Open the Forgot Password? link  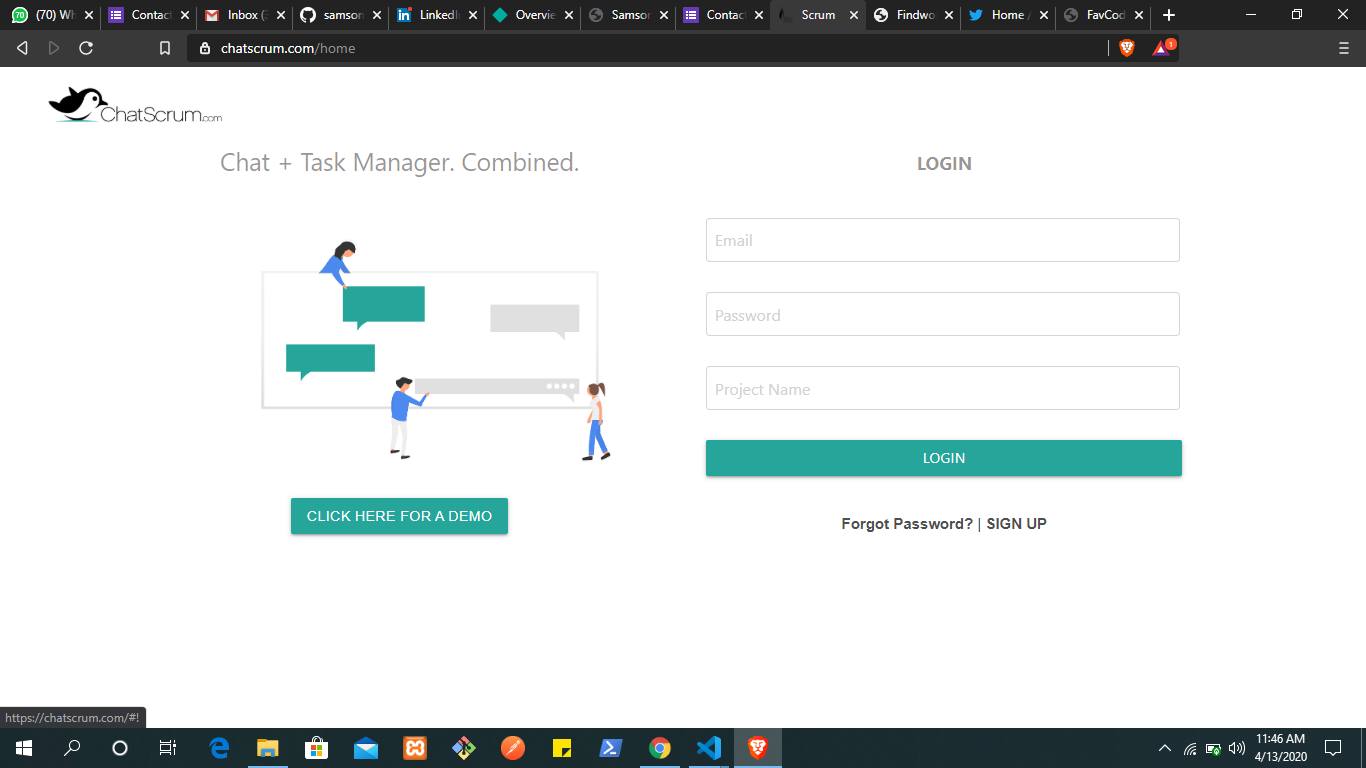click(907, 524)
